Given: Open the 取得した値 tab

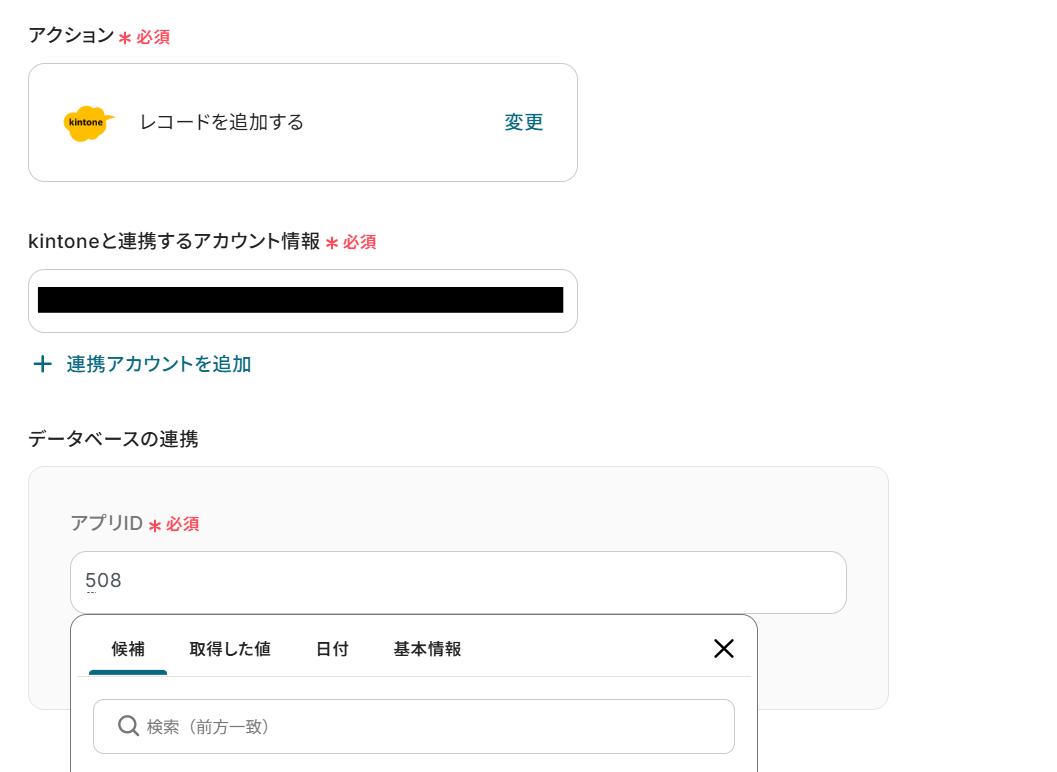Looking at the screenshot, I should click(230, 649).
